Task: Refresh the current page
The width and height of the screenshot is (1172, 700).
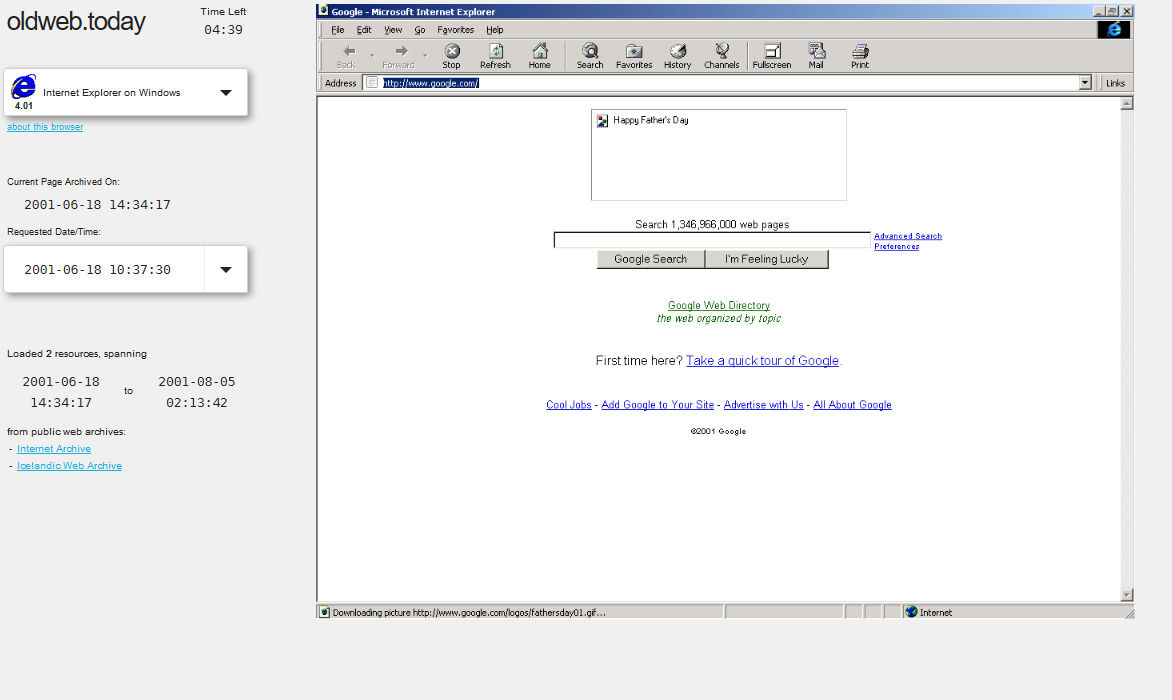Action: pyautogui.click(x=495, y=56)
